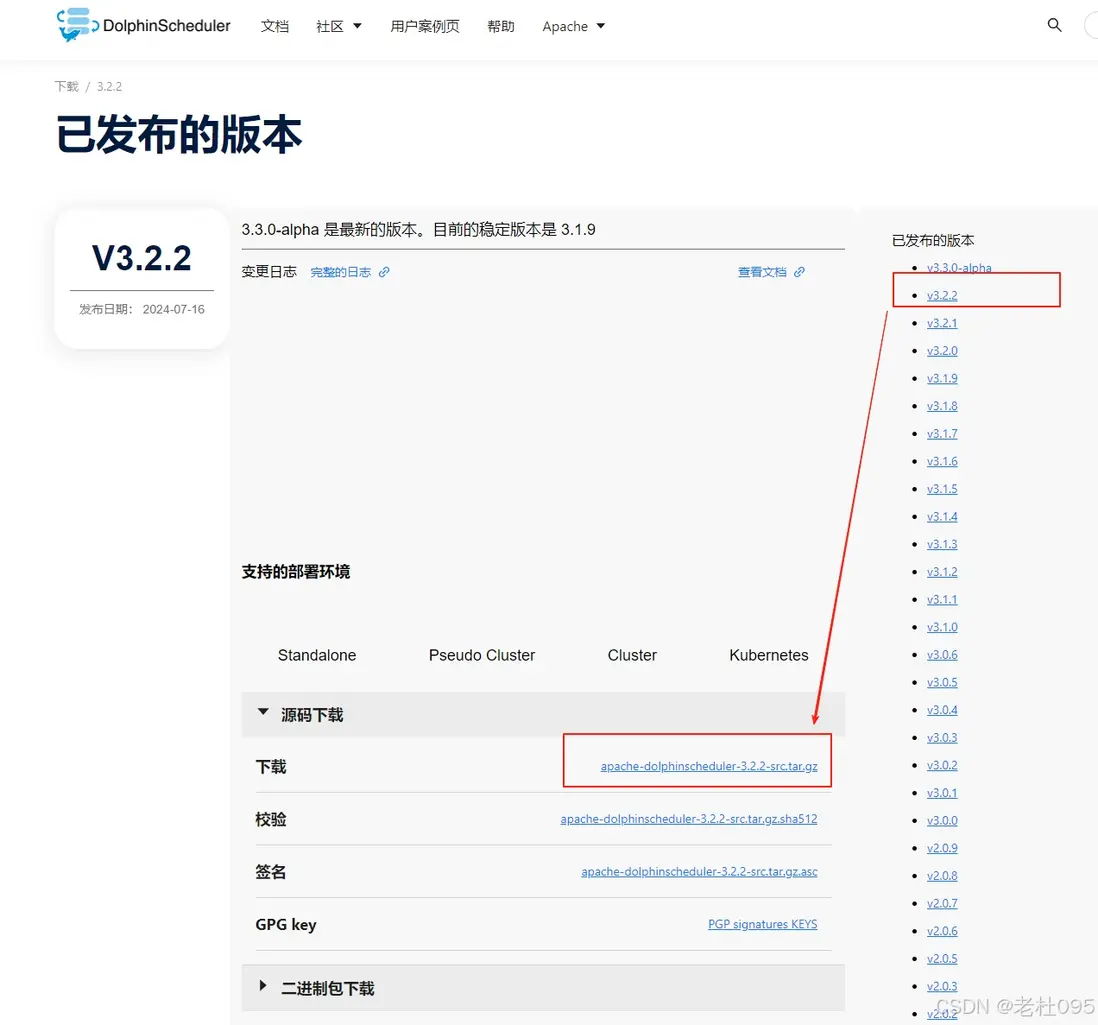Viewport: 1098px width, 1025px height.
Task: Select version v3.0.0 in list
Action: coord(942,821)
